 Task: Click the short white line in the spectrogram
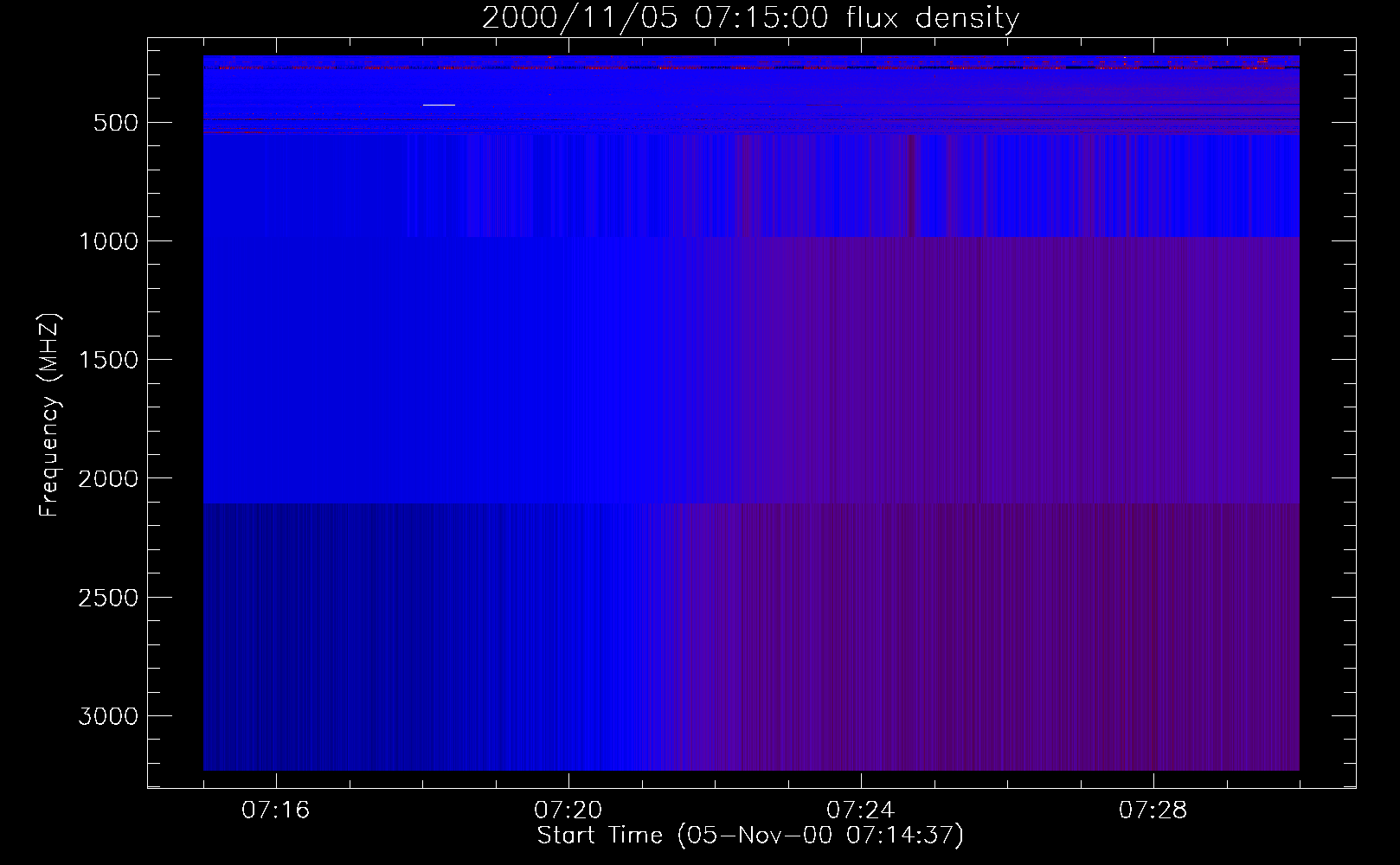coord(439,105)
